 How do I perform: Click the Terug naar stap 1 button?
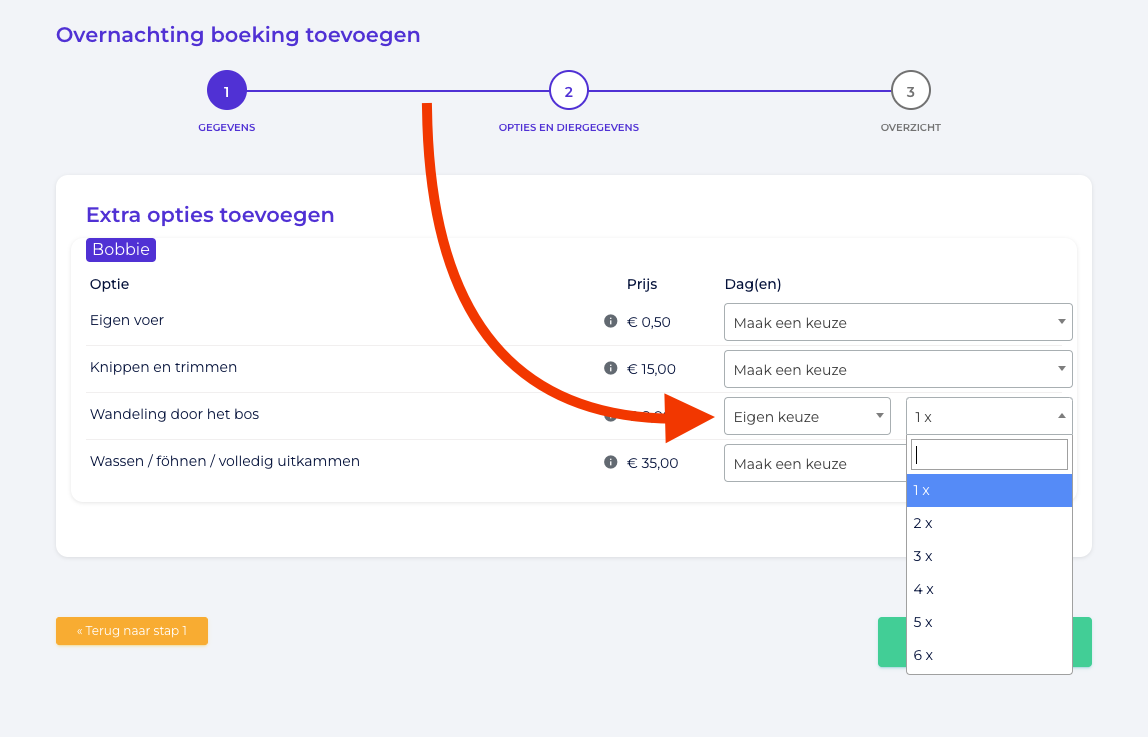[x=132, y=631]
